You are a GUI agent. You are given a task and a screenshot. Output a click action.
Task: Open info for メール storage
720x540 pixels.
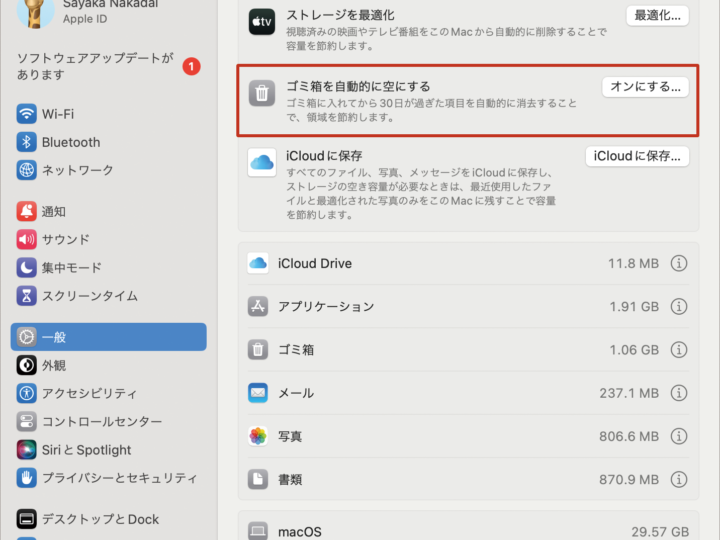coord(679,393)
